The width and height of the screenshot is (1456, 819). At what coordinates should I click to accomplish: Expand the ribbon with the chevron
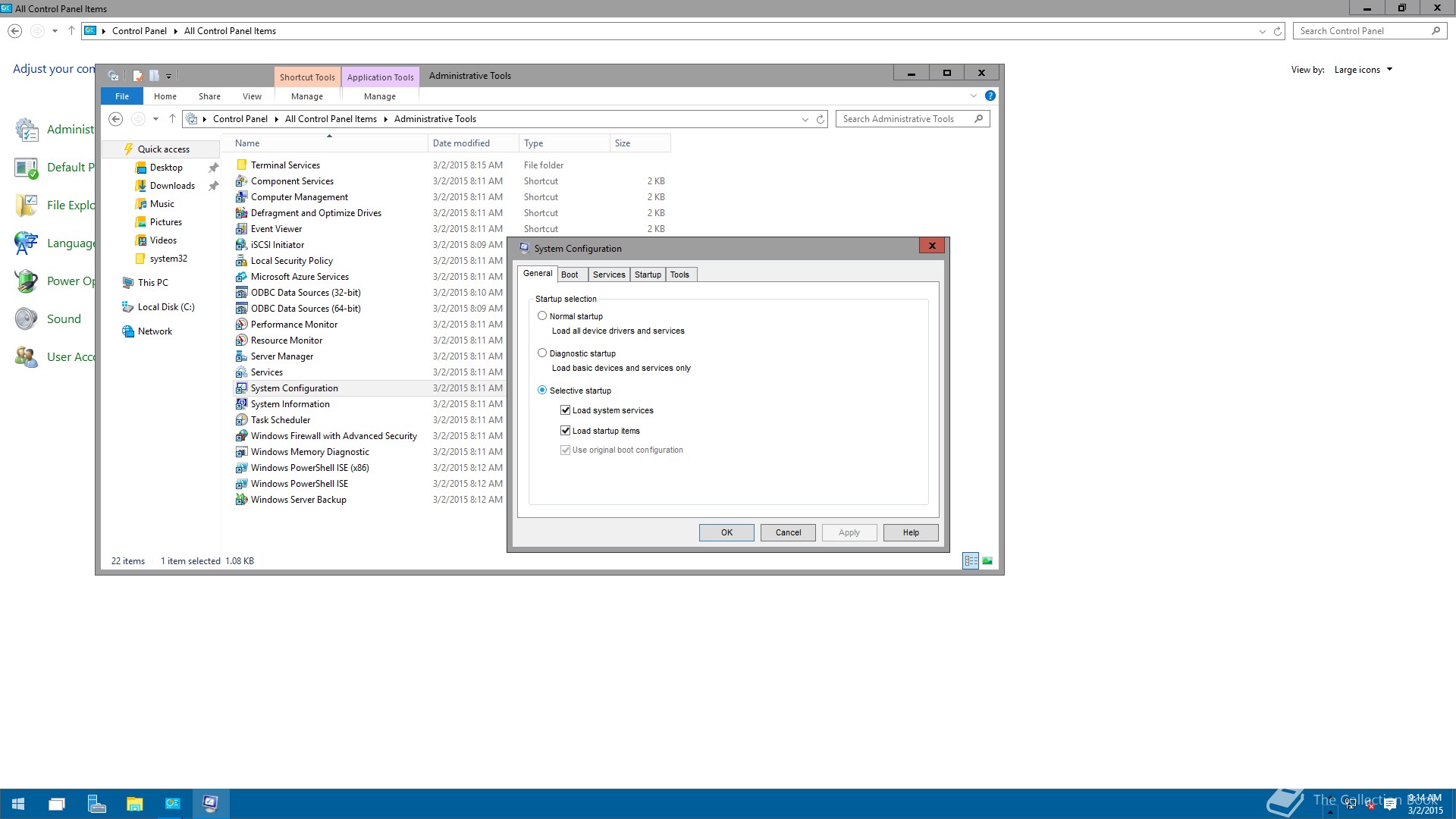click(974, 96)
